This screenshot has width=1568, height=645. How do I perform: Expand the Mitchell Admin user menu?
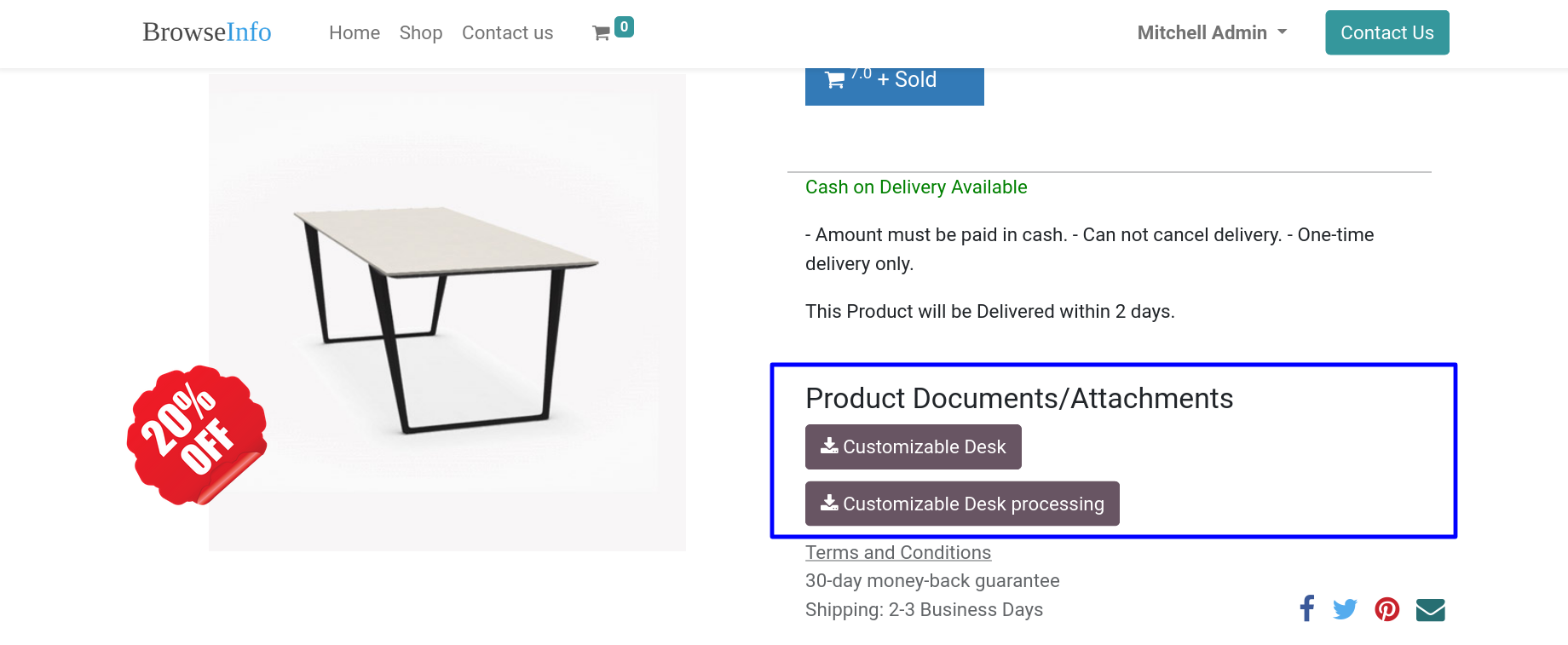[x=1212, y=32]
